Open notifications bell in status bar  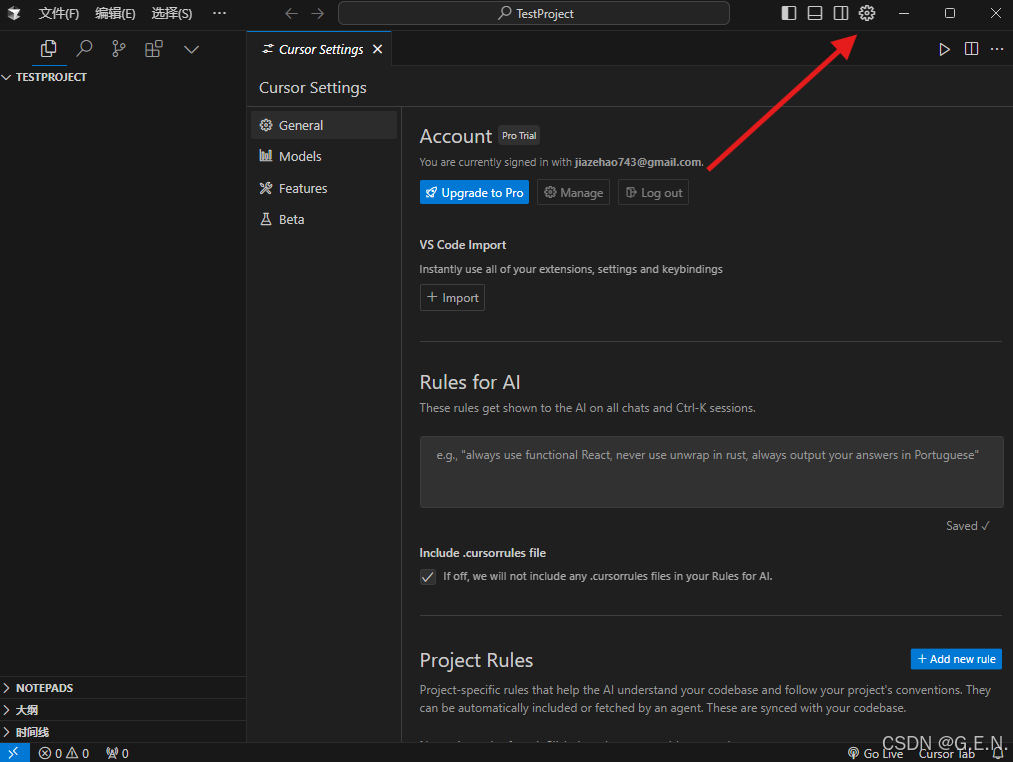pyautogui.click(x=998, y=754)
